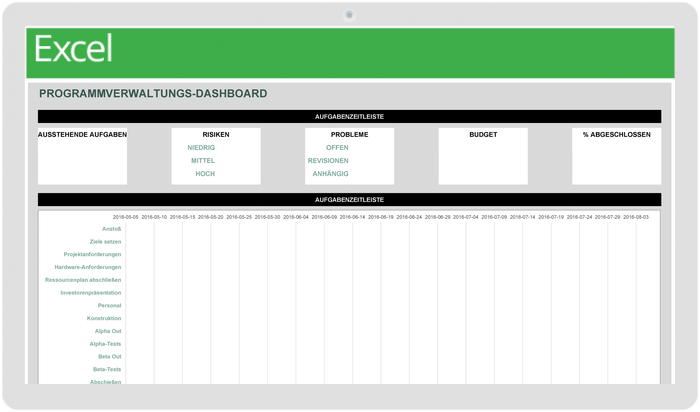The image size is (700, 412).
Task: Click the 2016-07-09 date label
Action: (x=494, y=217)
